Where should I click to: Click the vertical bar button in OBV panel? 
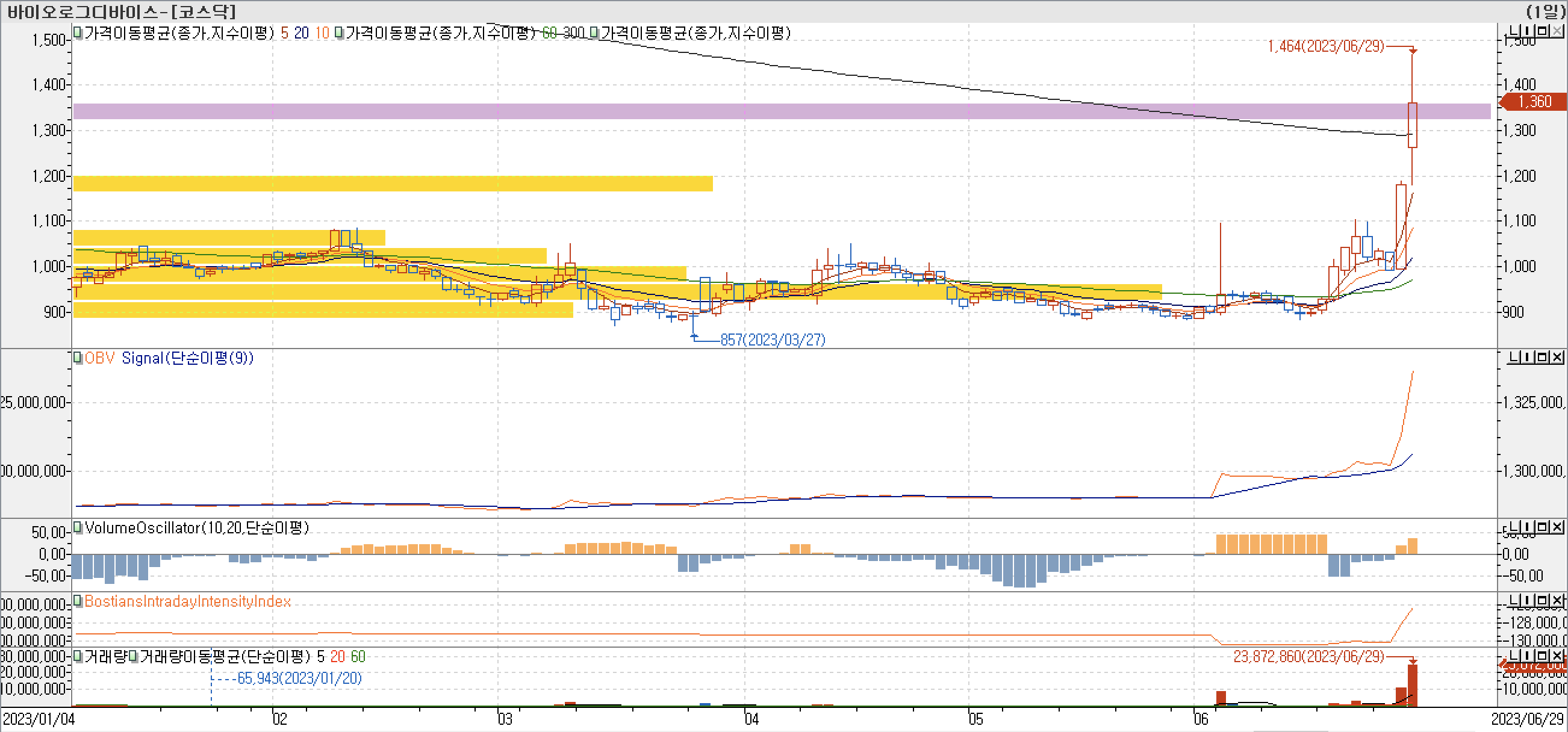point(1528,357)
